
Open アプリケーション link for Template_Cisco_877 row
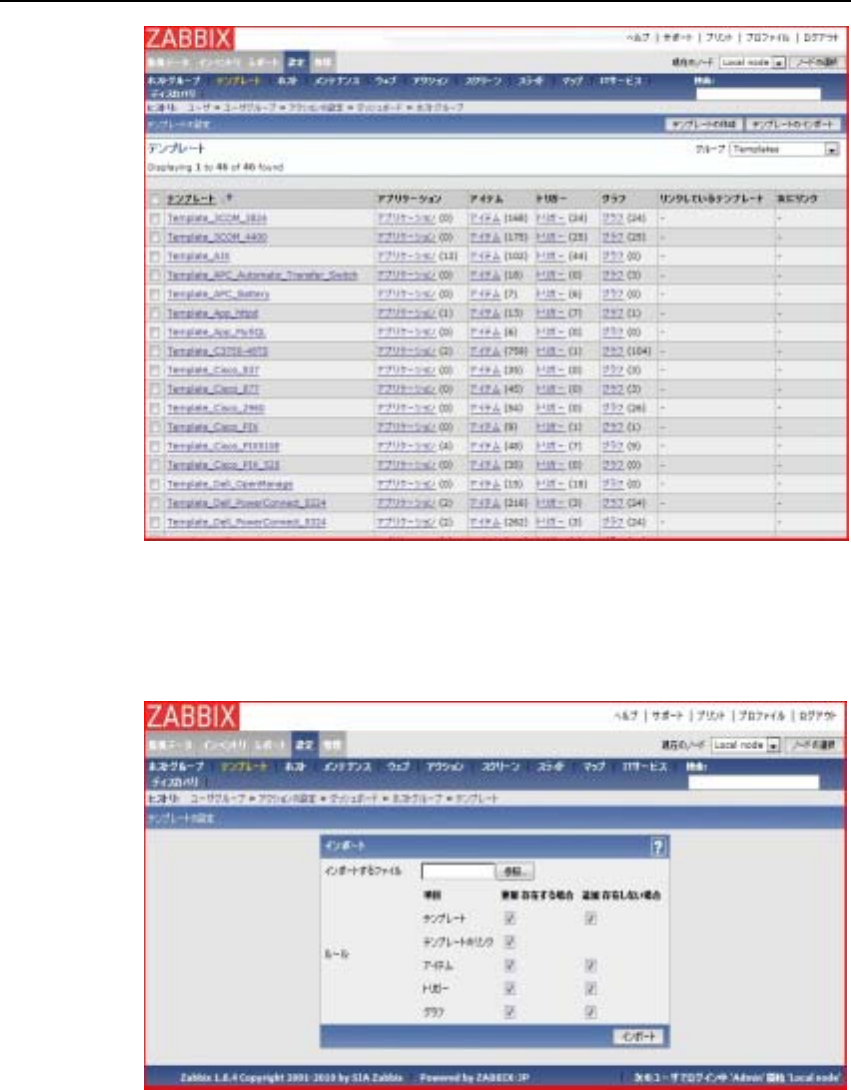[x=406, y=389]
